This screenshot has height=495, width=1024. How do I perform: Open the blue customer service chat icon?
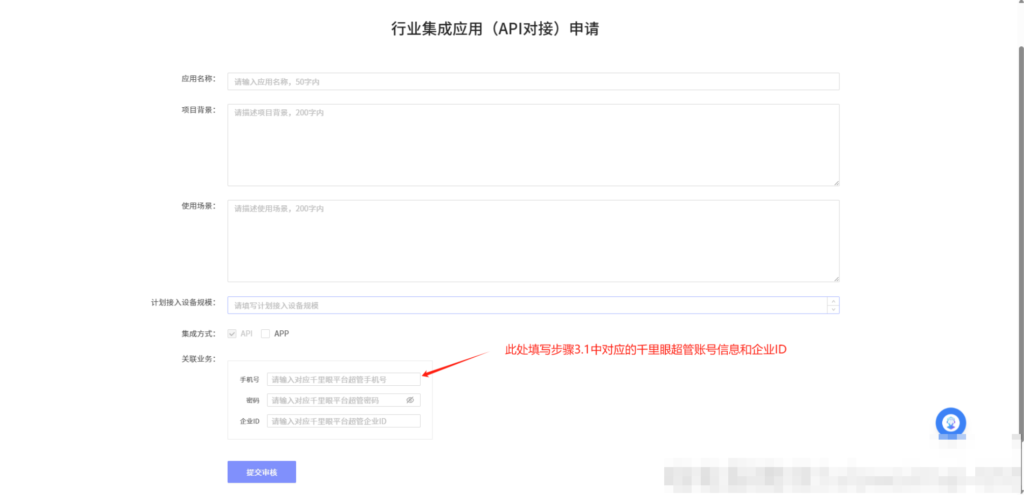(951, 422)
